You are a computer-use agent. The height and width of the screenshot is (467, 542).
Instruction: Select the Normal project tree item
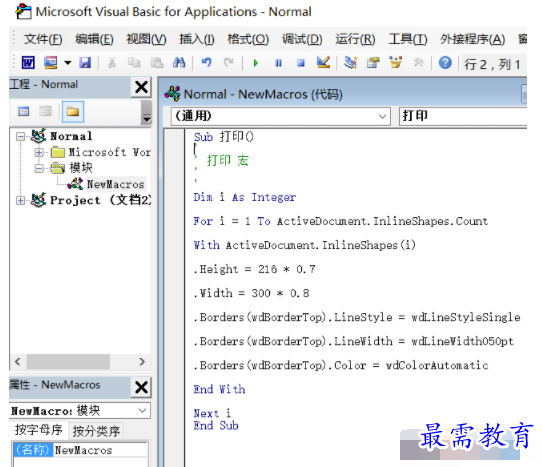(x=71, y=136)
